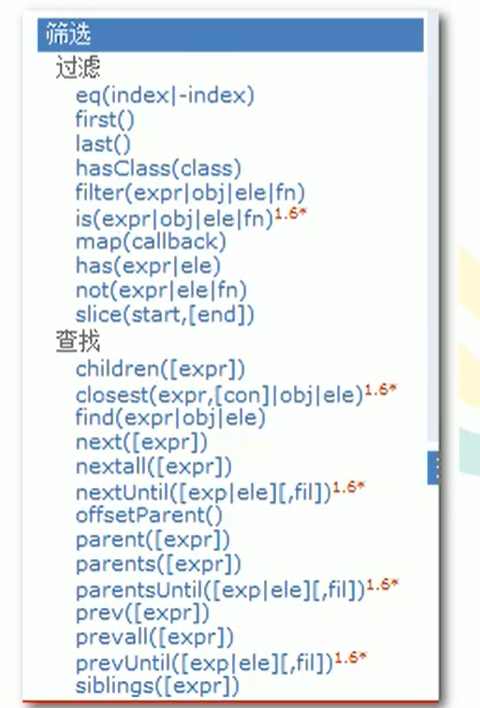This screenshot has width=480, height=708.
Task: Select hasClass(class) in the filter list
Action: (158, 168)
